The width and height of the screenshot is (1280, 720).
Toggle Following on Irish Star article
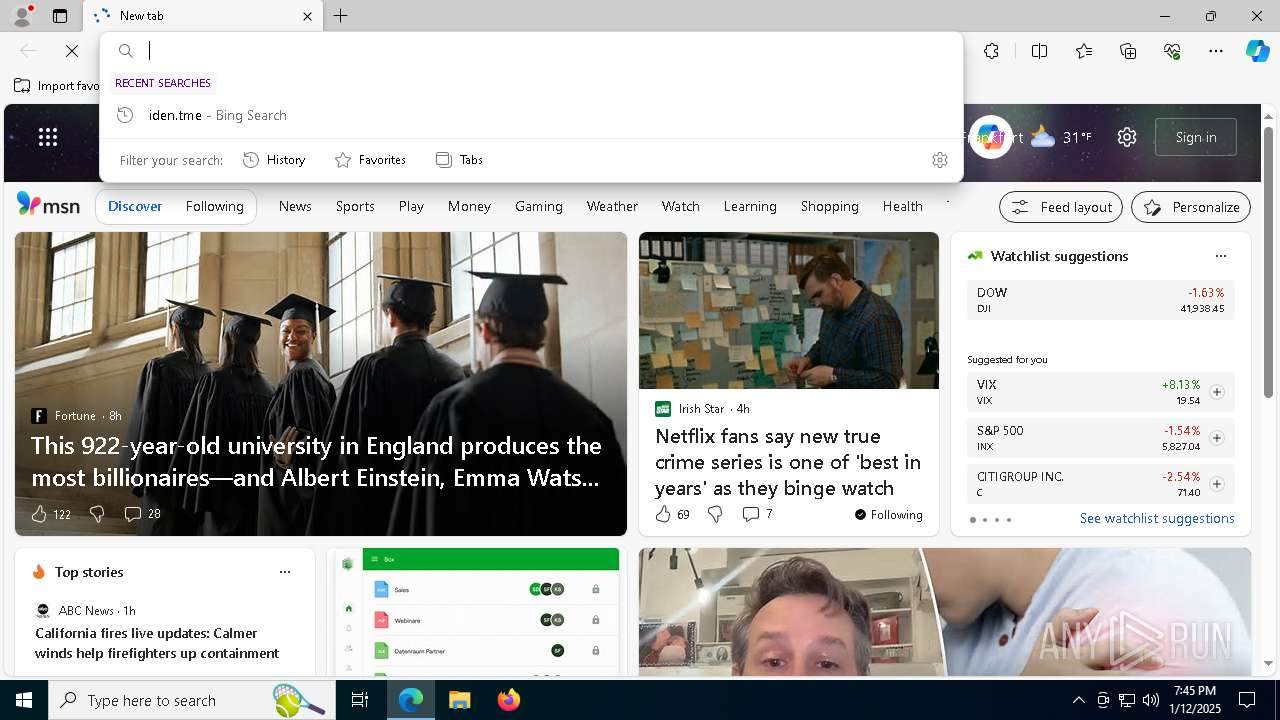888,515
